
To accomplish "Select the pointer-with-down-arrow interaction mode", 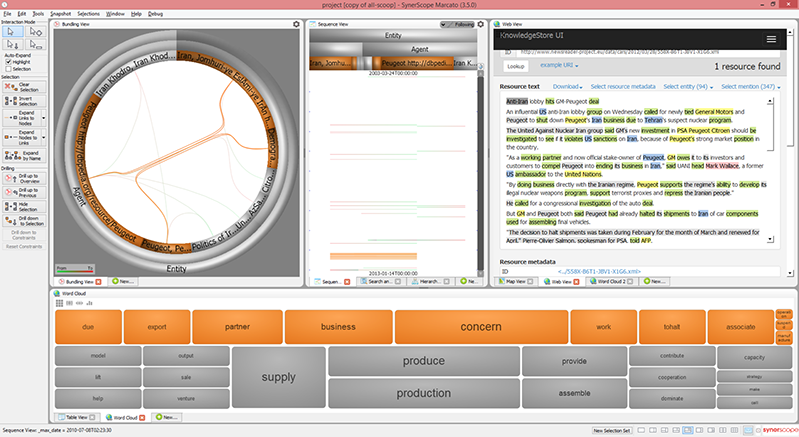I will click(12, 45).
